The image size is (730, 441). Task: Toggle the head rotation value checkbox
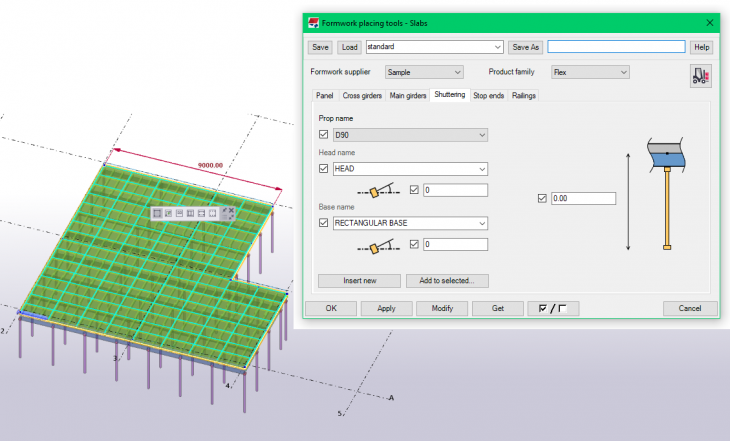pyautogui.click(x=414, y=190)
